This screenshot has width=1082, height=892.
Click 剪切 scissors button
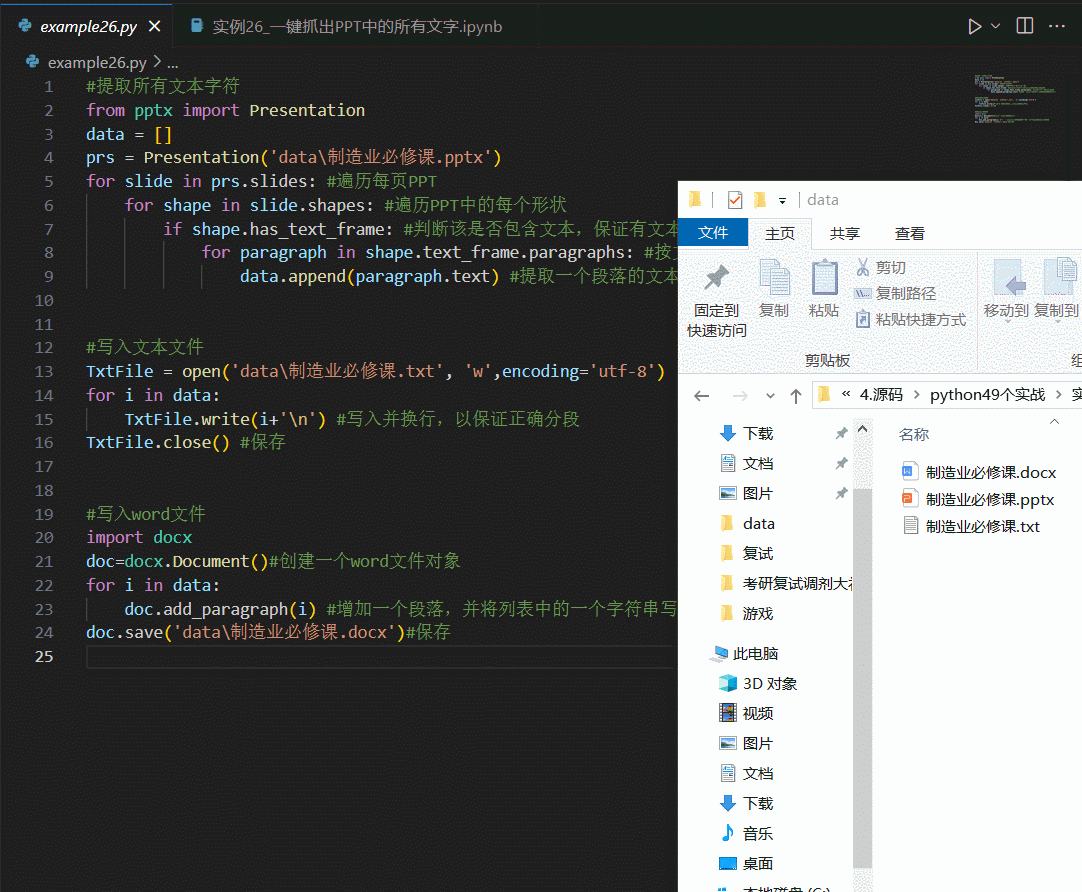(881, 267)
